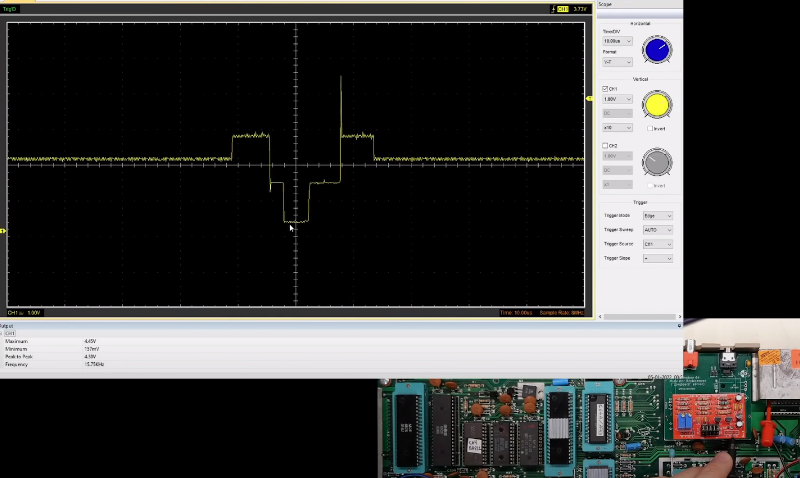Enable the CH2 channel checkbox

(605, 146)
